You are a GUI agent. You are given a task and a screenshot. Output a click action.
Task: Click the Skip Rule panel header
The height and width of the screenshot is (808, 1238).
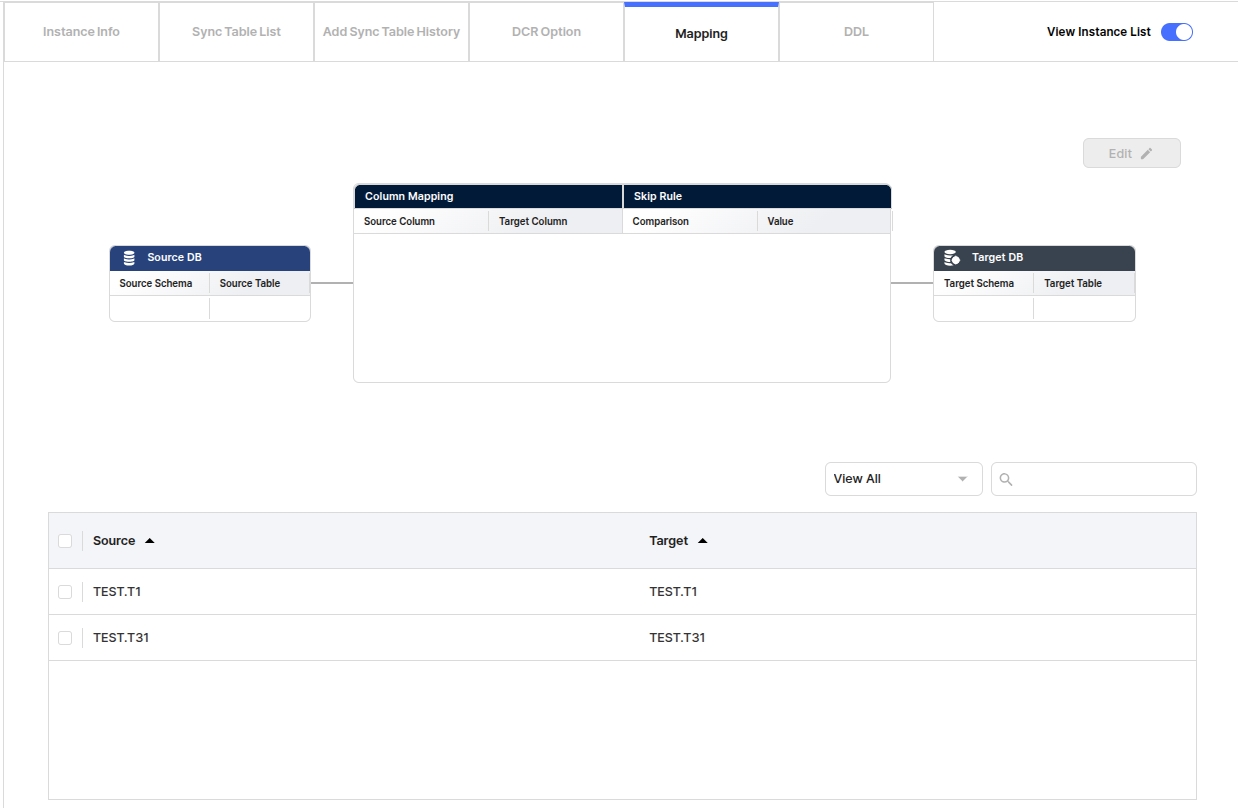(x=756, y=196)
